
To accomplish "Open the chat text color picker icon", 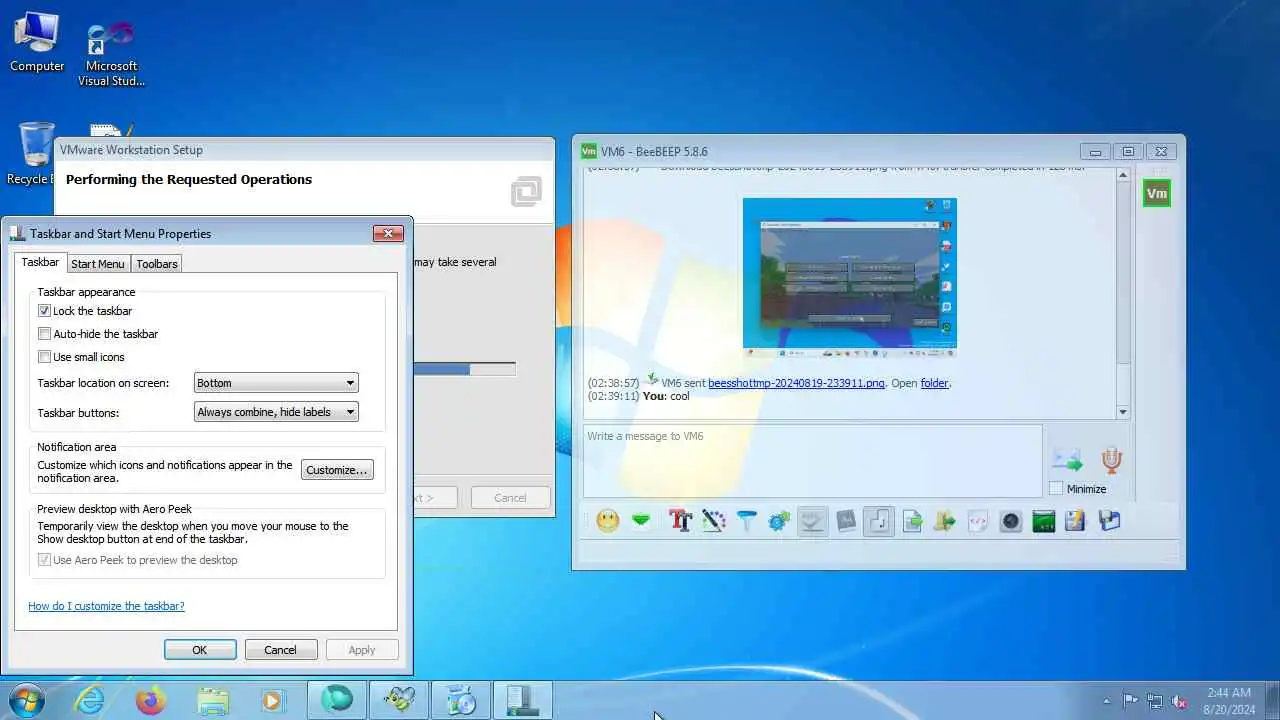I will [x=713, y=520].
